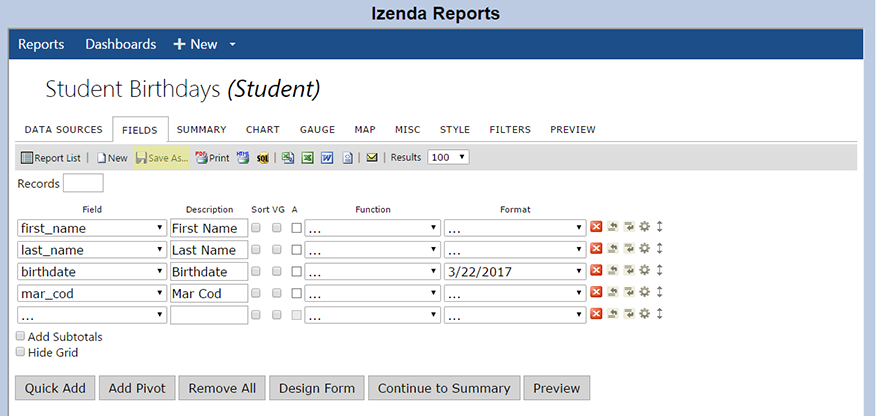This screenshot has width=876, height=416.
Task: Open the Results count dropdown
Action: [448, 157]
